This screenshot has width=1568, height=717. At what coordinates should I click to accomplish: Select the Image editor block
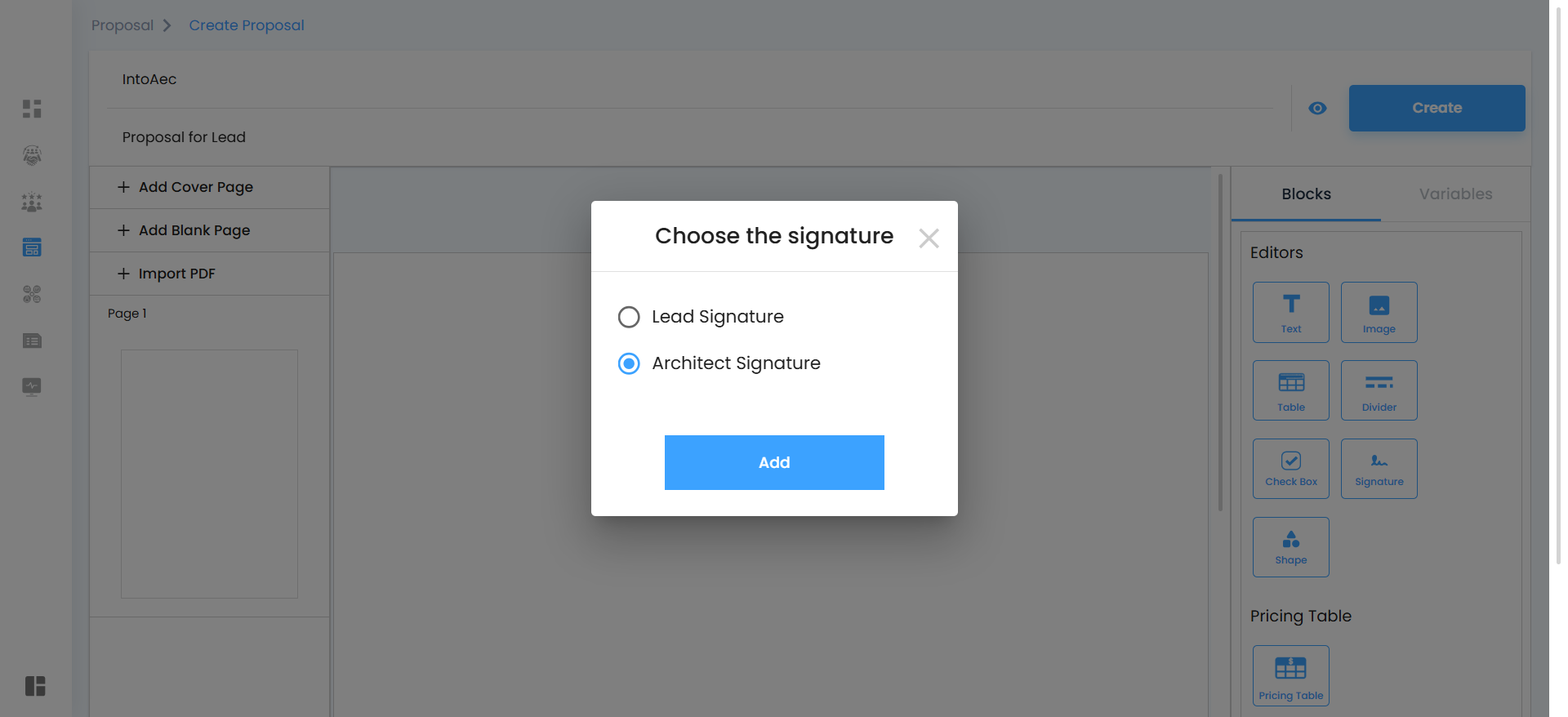1379,312
